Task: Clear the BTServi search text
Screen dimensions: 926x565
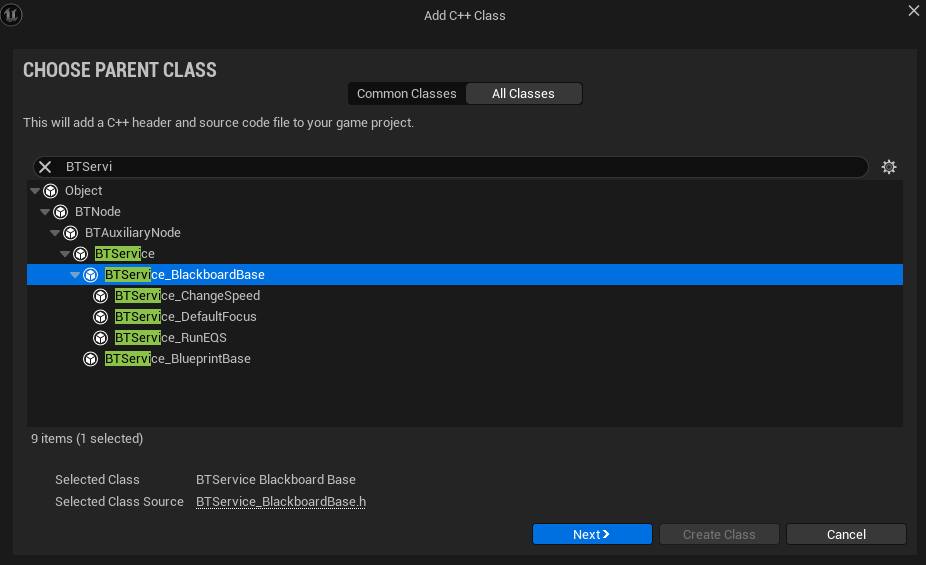Action: click(45, 167)
